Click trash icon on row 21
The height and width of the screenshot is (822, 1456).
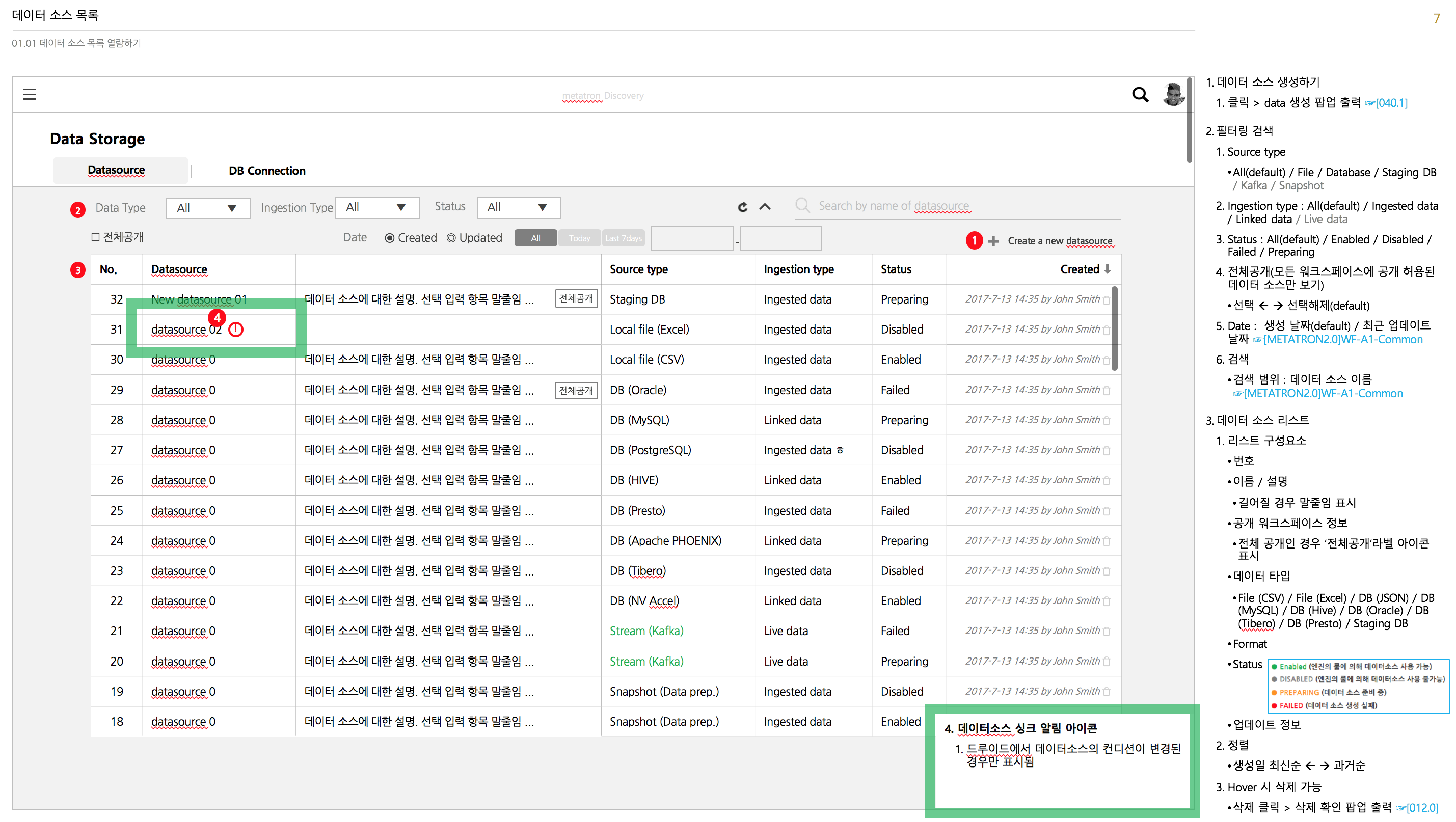point(1107,631)
